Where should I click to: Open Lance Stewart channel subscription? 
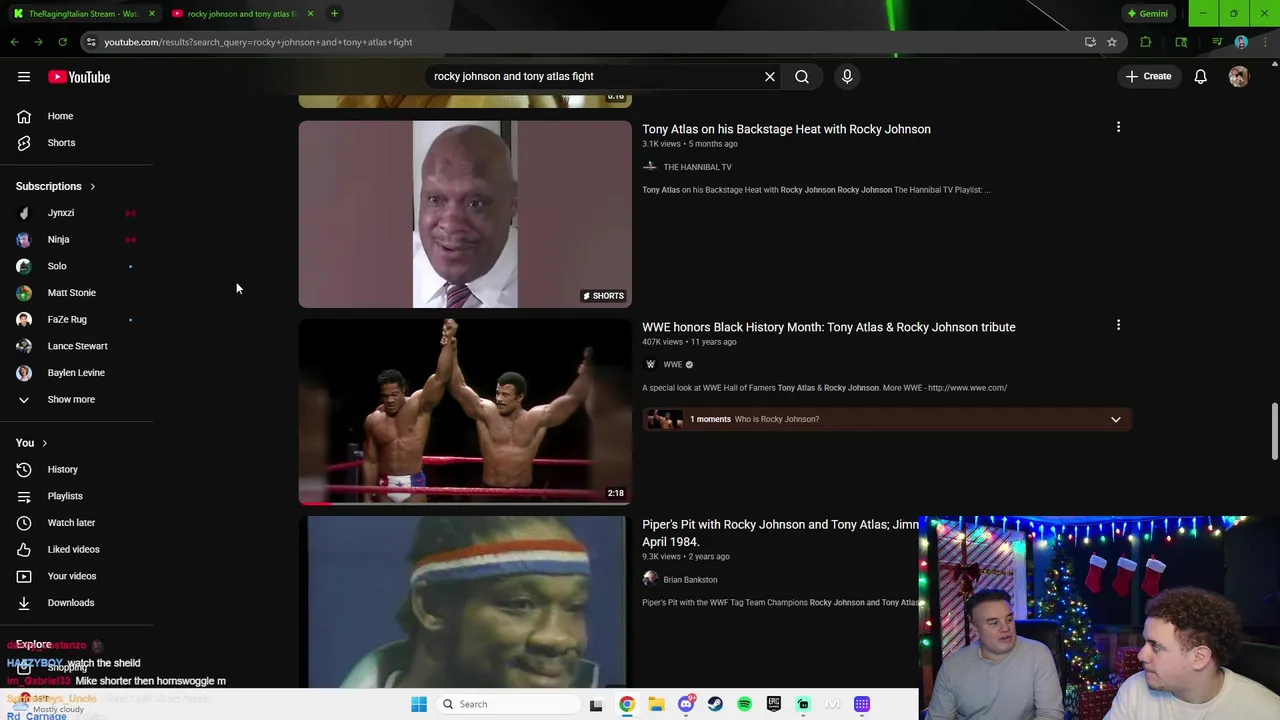click(x=76, y=346)
